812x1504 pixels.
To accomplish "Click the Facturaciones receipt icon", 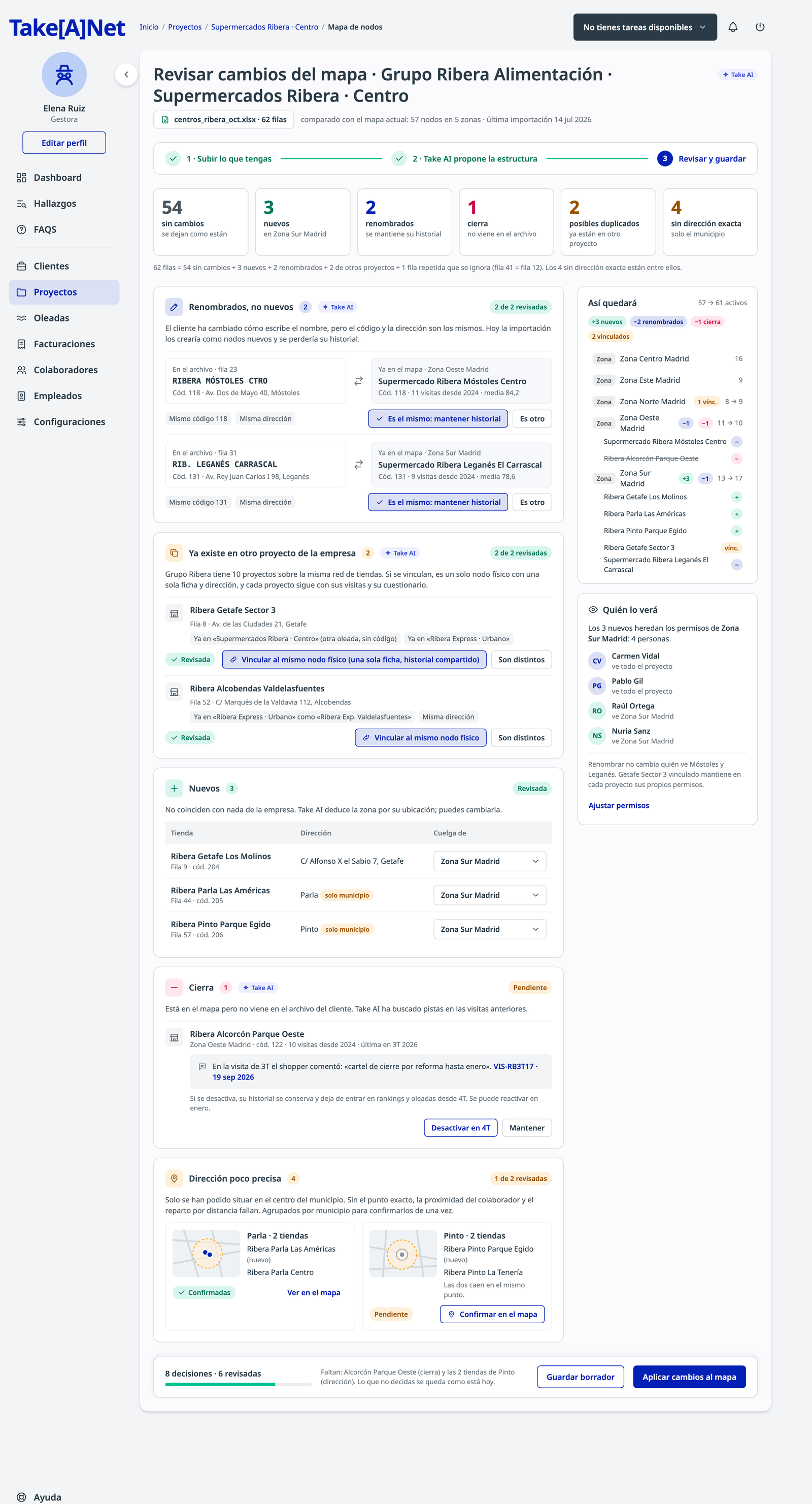I will [22, 344].
